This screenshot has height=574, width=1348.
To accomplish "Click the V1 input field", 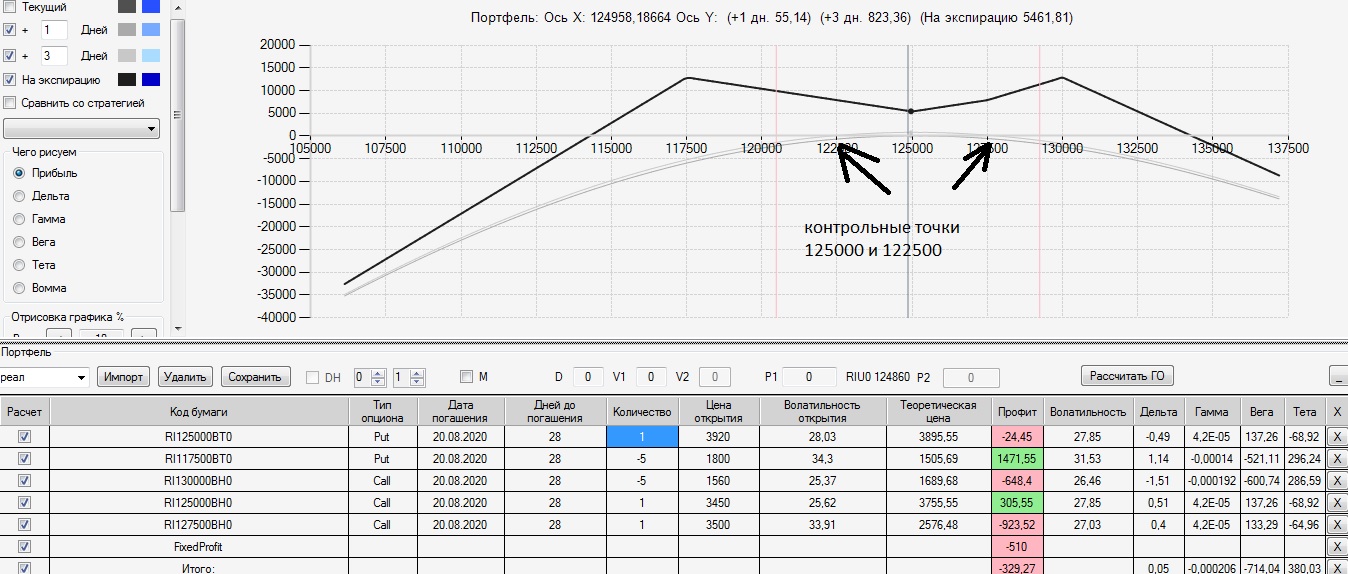I will [x=651, y=377].
